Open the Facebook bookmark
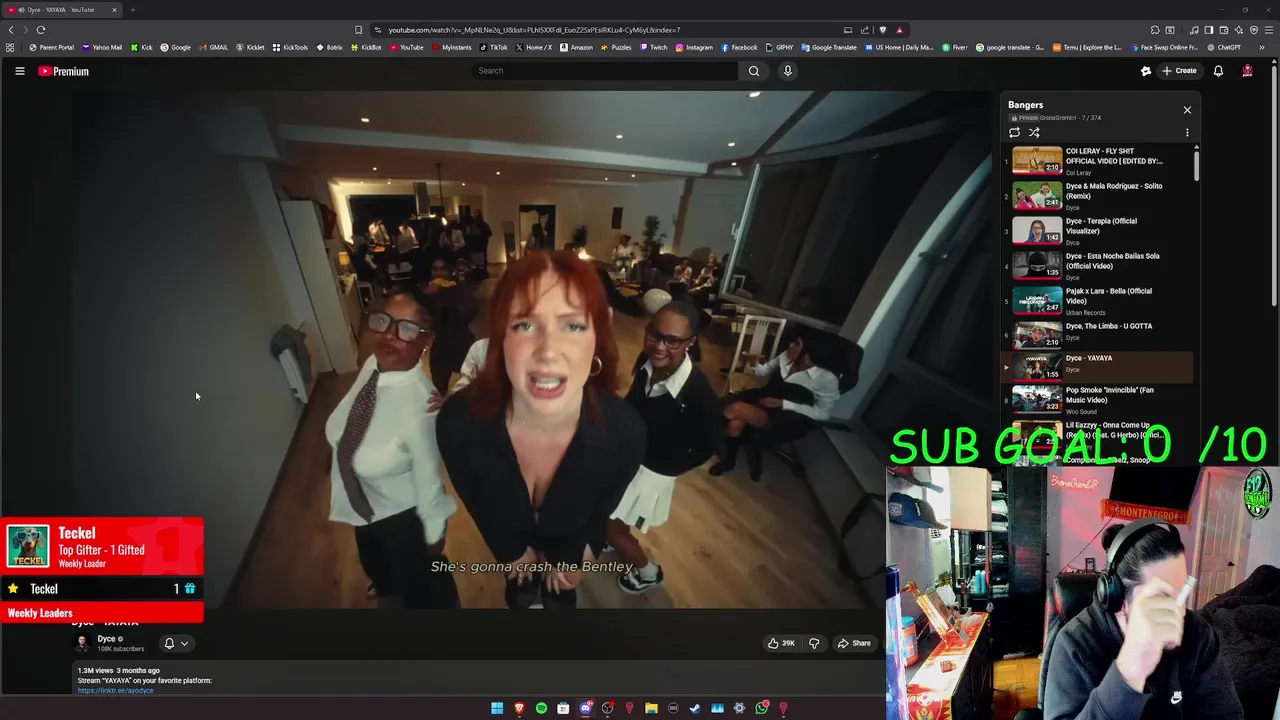Viewport: 1280px width, 720px height. pyautogui.click(x=739, y=47)
